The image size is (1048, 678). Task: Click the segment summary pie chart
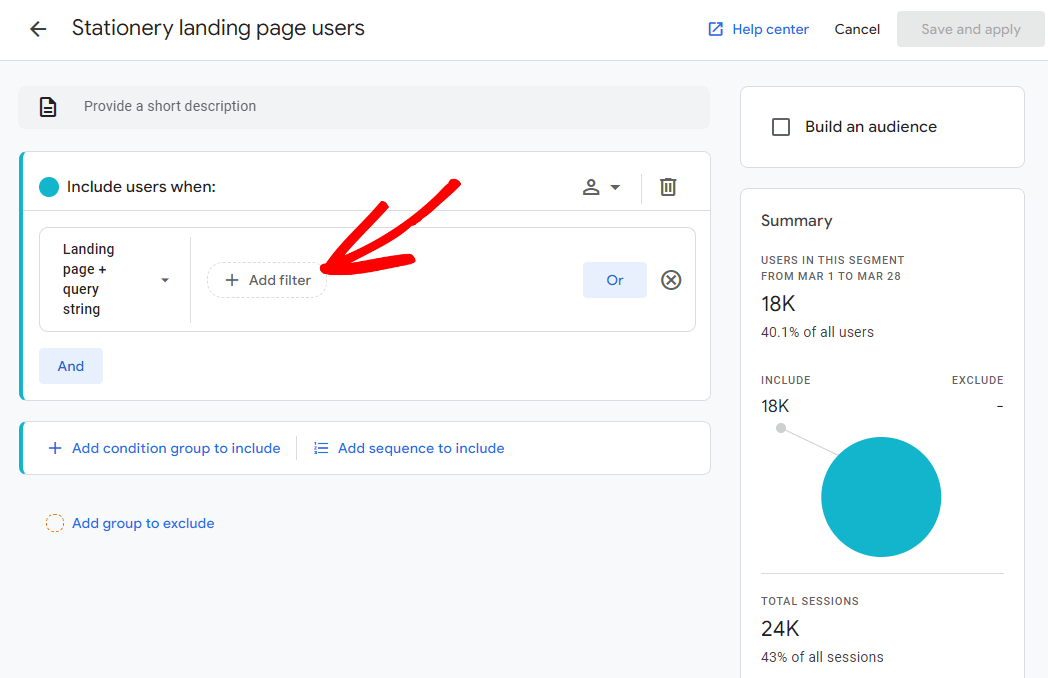[x=881, y=496]
